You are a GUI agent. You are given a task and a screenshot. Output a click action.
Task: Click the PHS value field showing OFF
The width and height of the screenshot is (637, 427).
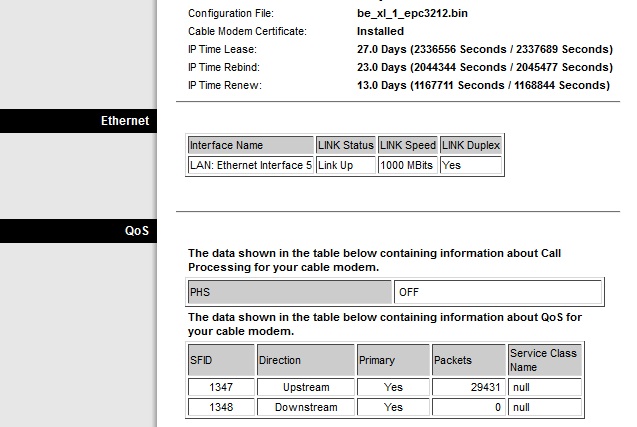point(498,292)
